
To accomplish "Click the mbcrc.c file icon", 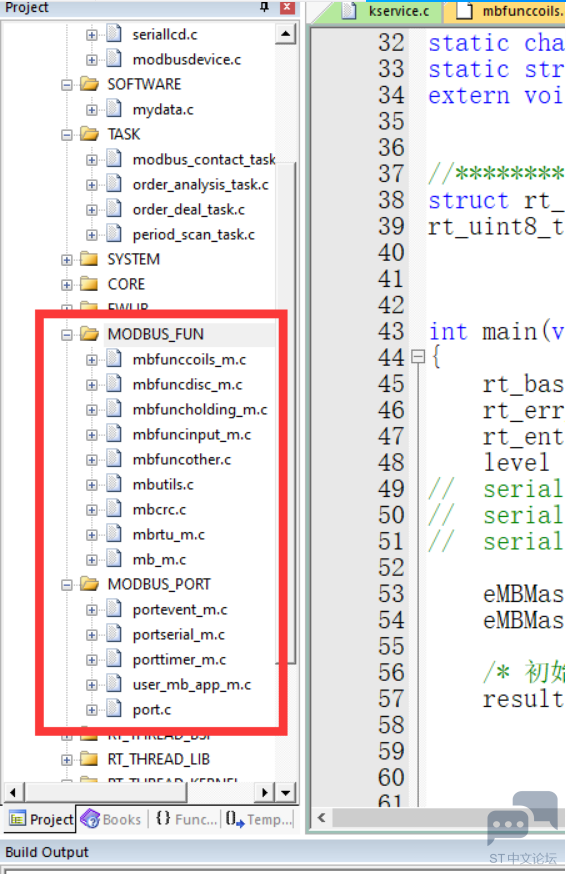I will pos(114,509).
